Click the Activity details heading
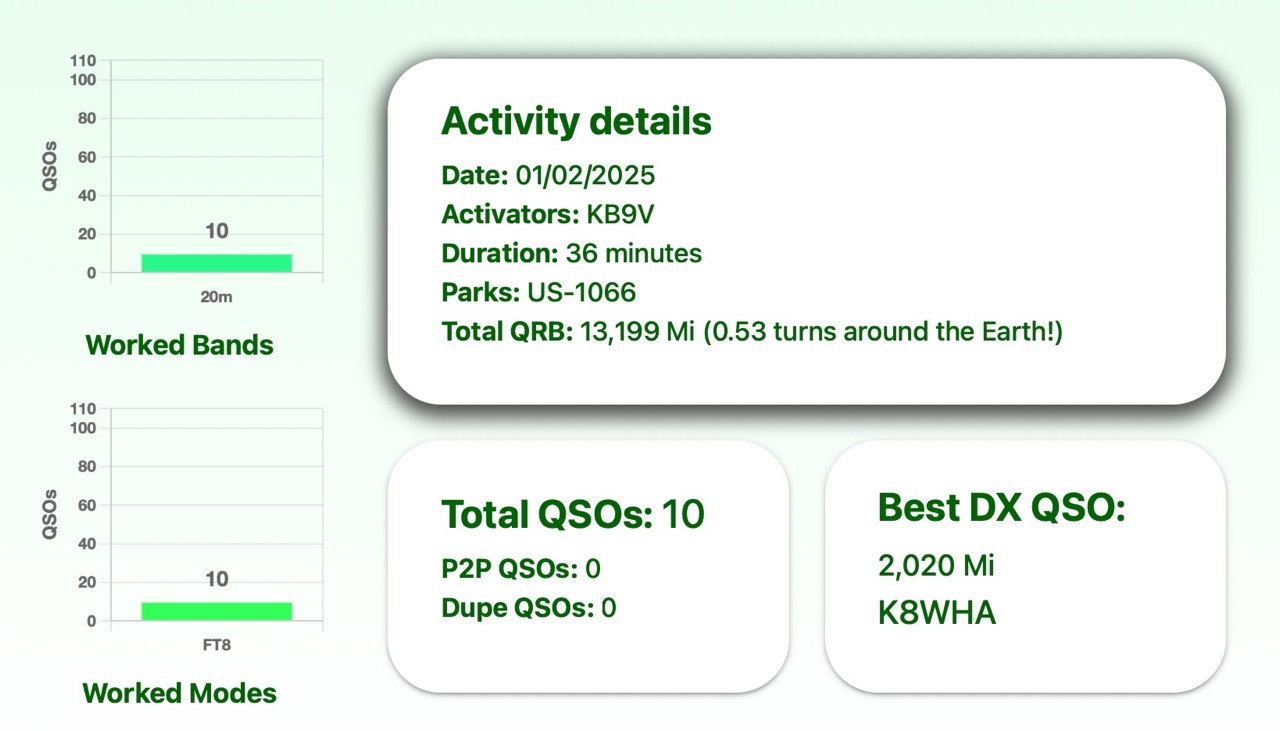The image size is (1280, 731). point(576,121)
